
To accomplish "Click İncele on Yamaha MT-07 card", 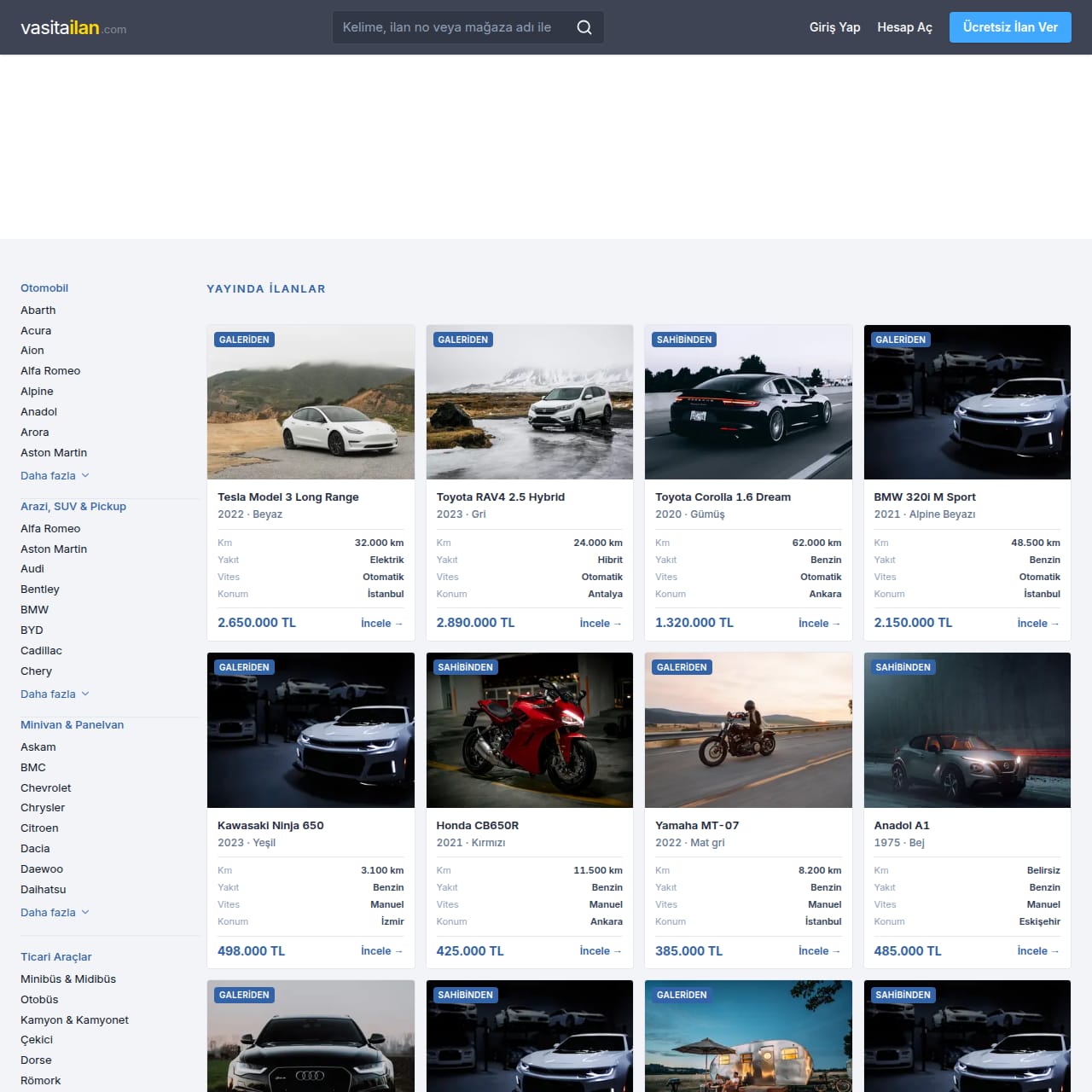I will pos(820,951).
